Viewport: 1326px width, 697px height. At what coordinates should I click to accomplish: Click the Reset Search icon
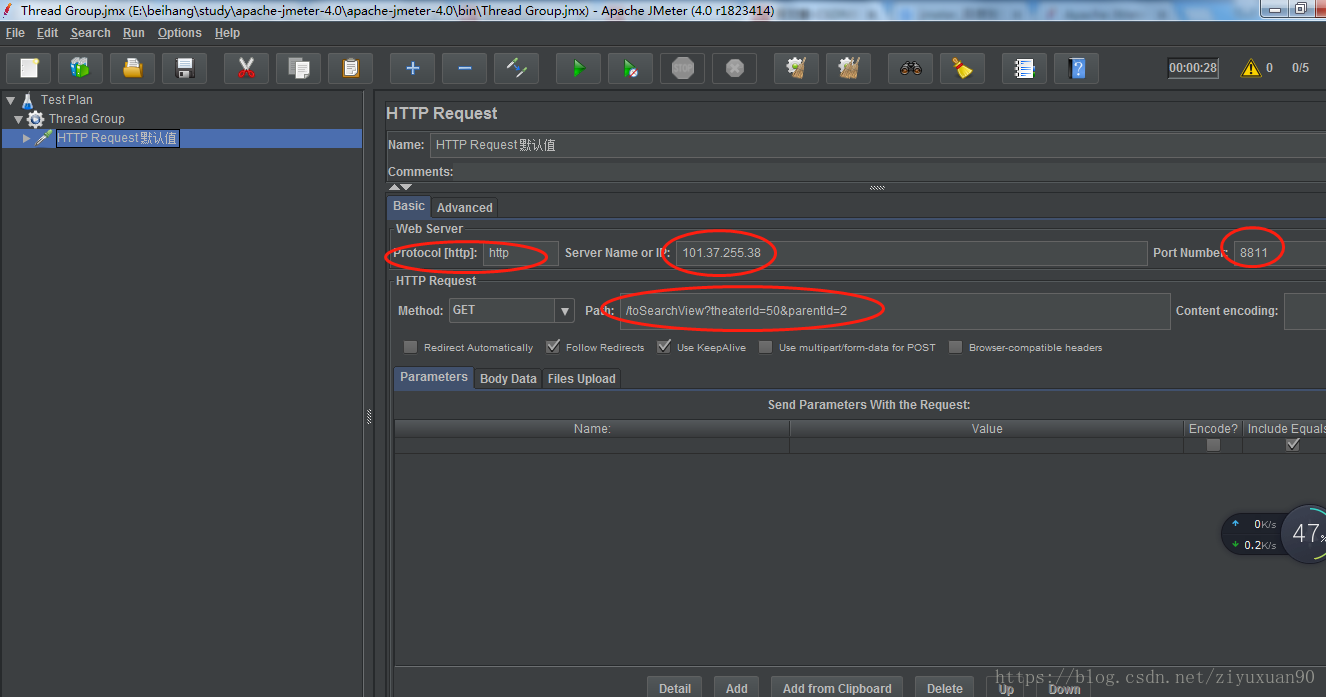(x=962, y=68)
